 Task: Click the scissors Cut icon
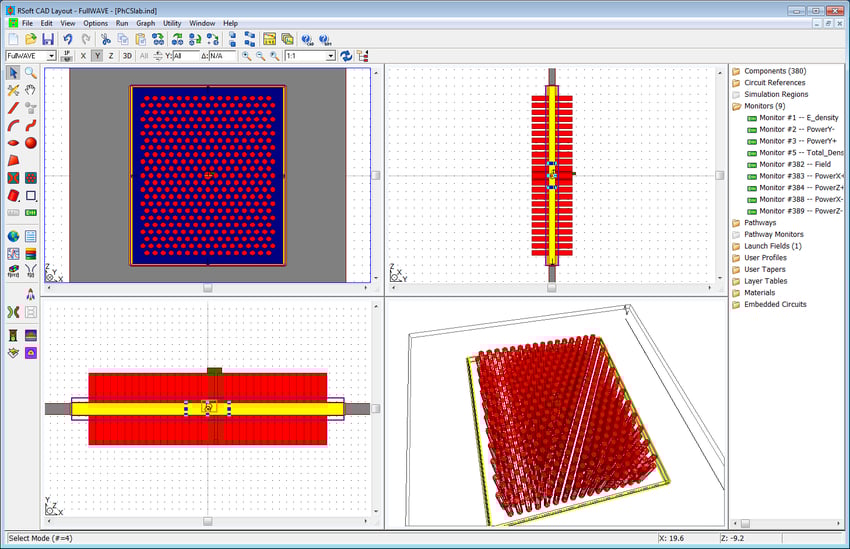[x=106, y=39]
